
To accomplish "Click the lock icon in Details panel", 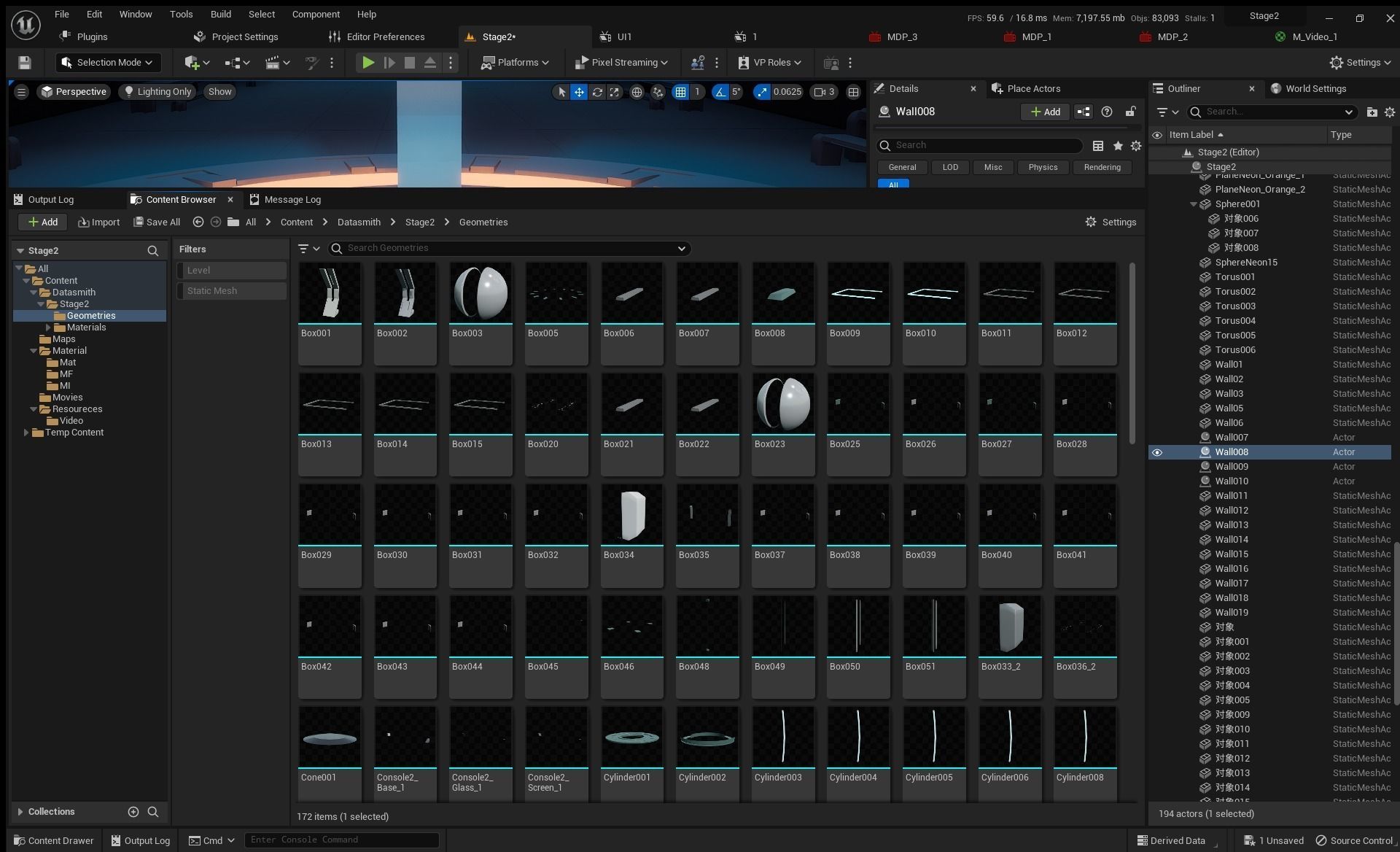I will click(x=1130, y=112).
